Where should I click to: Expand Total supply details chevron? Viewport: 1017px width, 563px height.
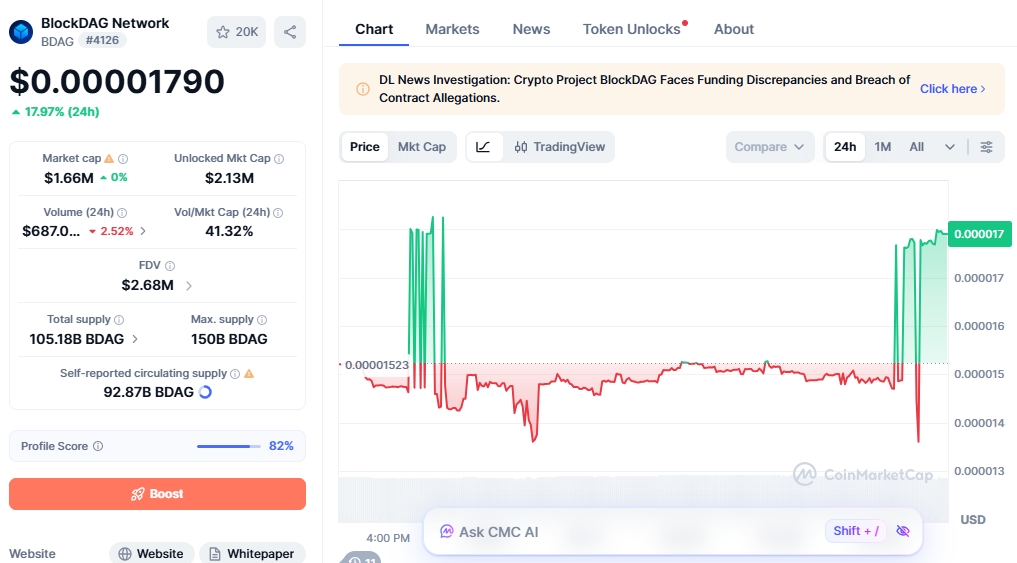coord(135,339)
